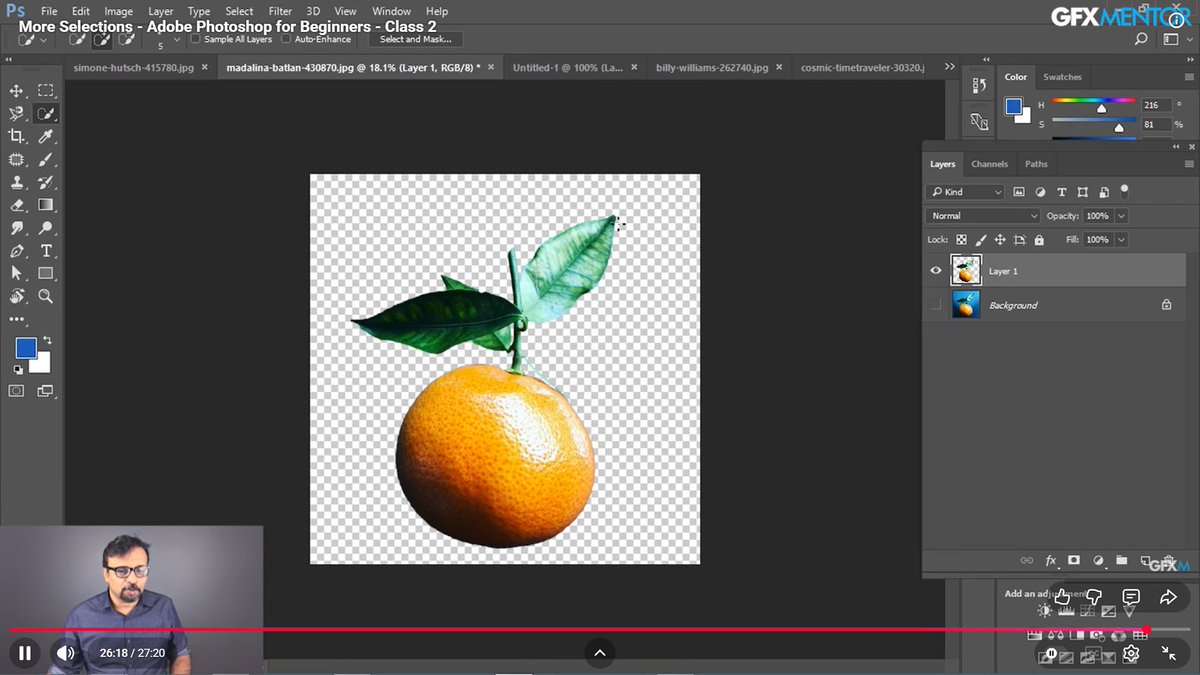Select the Eyedropper tool

tap(46, 137)
